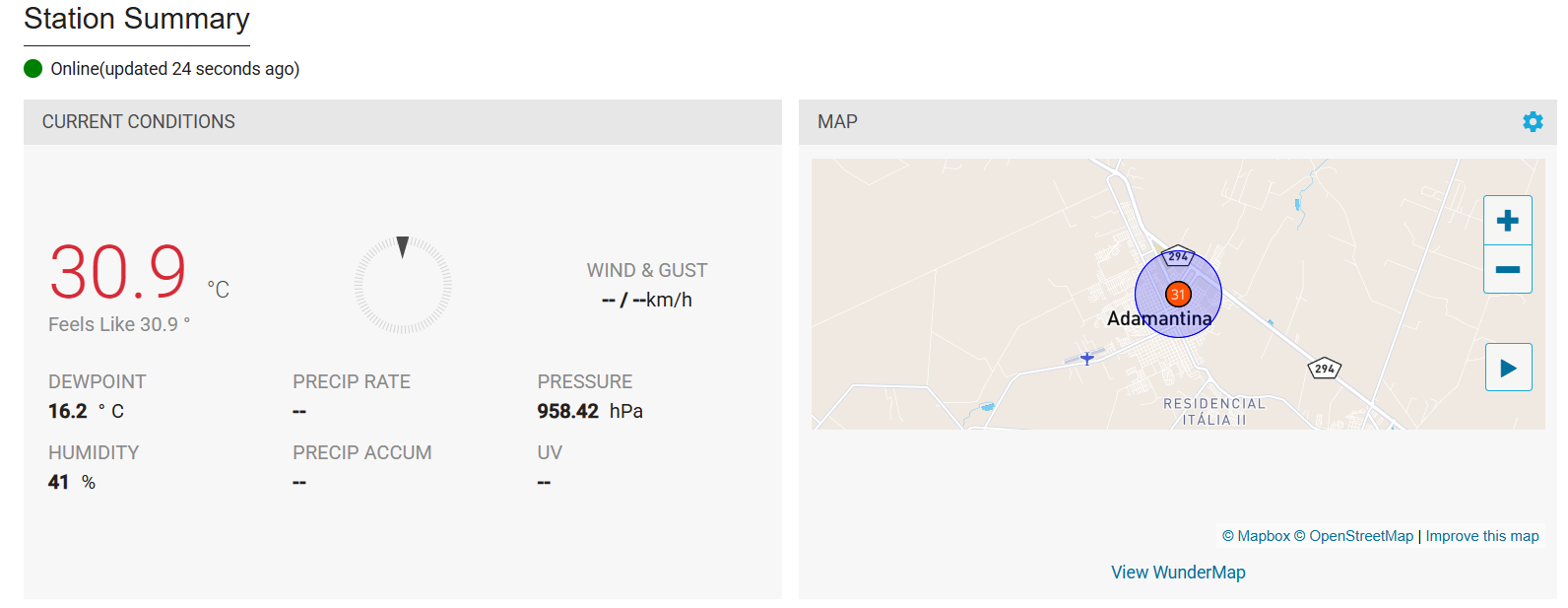The image size is (1568, 608).
Task: Click the 30.9 temperature reading
Action: [x=118, y=273]
